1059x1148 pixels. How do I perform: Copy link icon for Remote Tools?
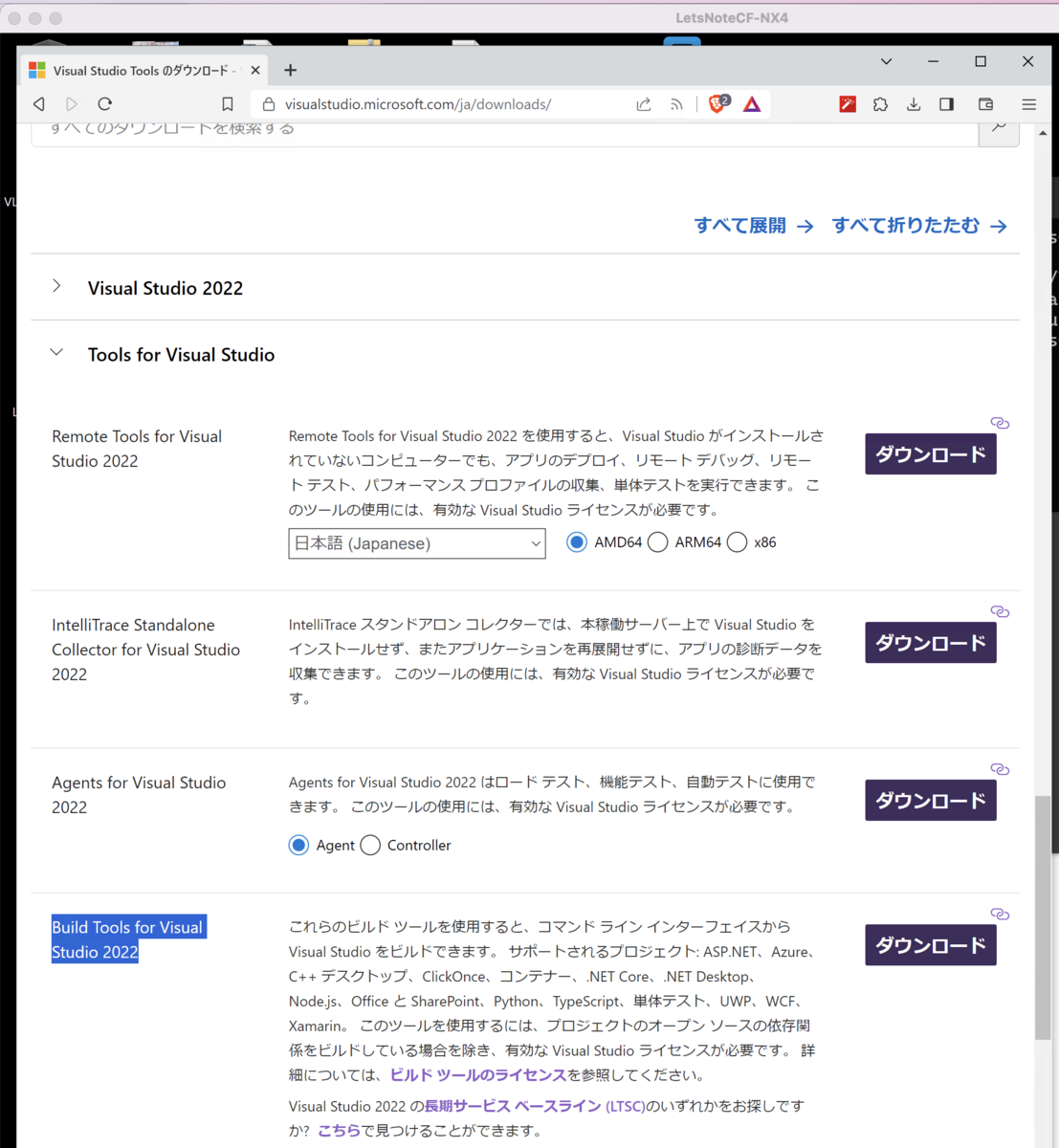pos(1000,423)
